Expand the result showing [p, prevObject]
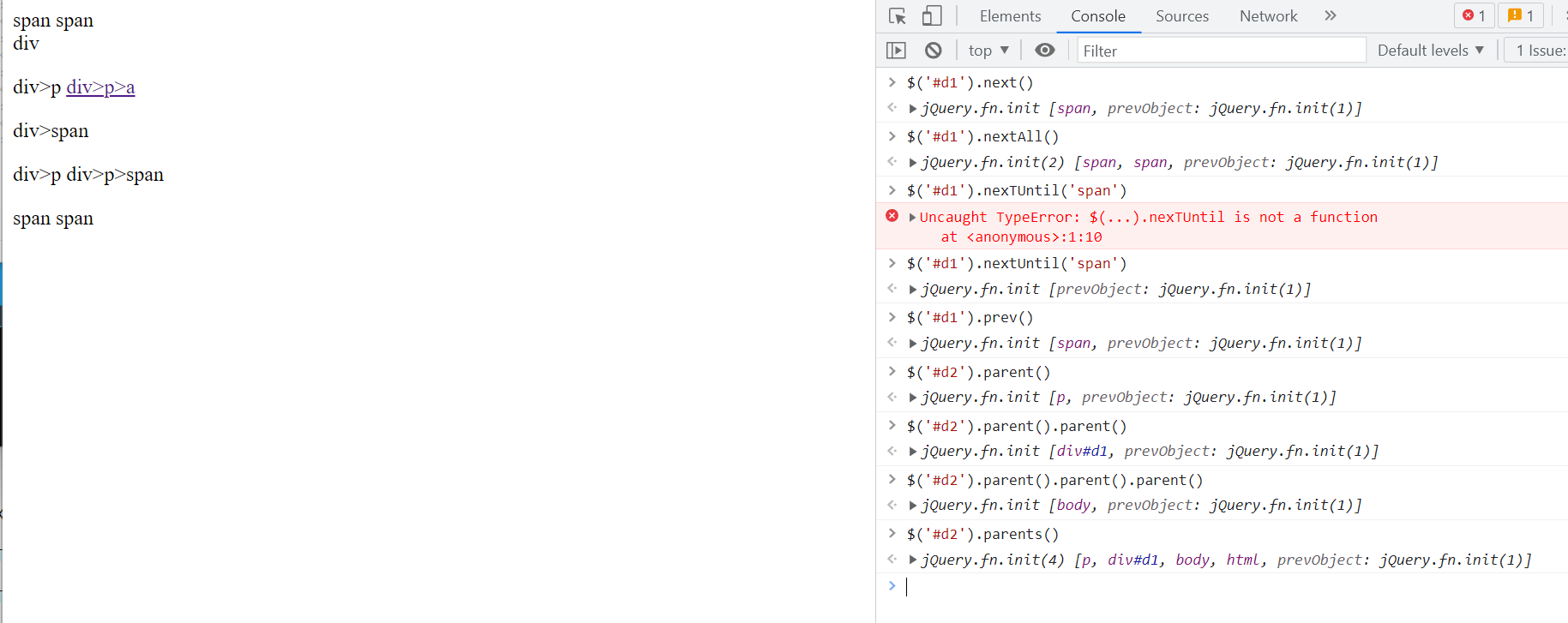 913,398
